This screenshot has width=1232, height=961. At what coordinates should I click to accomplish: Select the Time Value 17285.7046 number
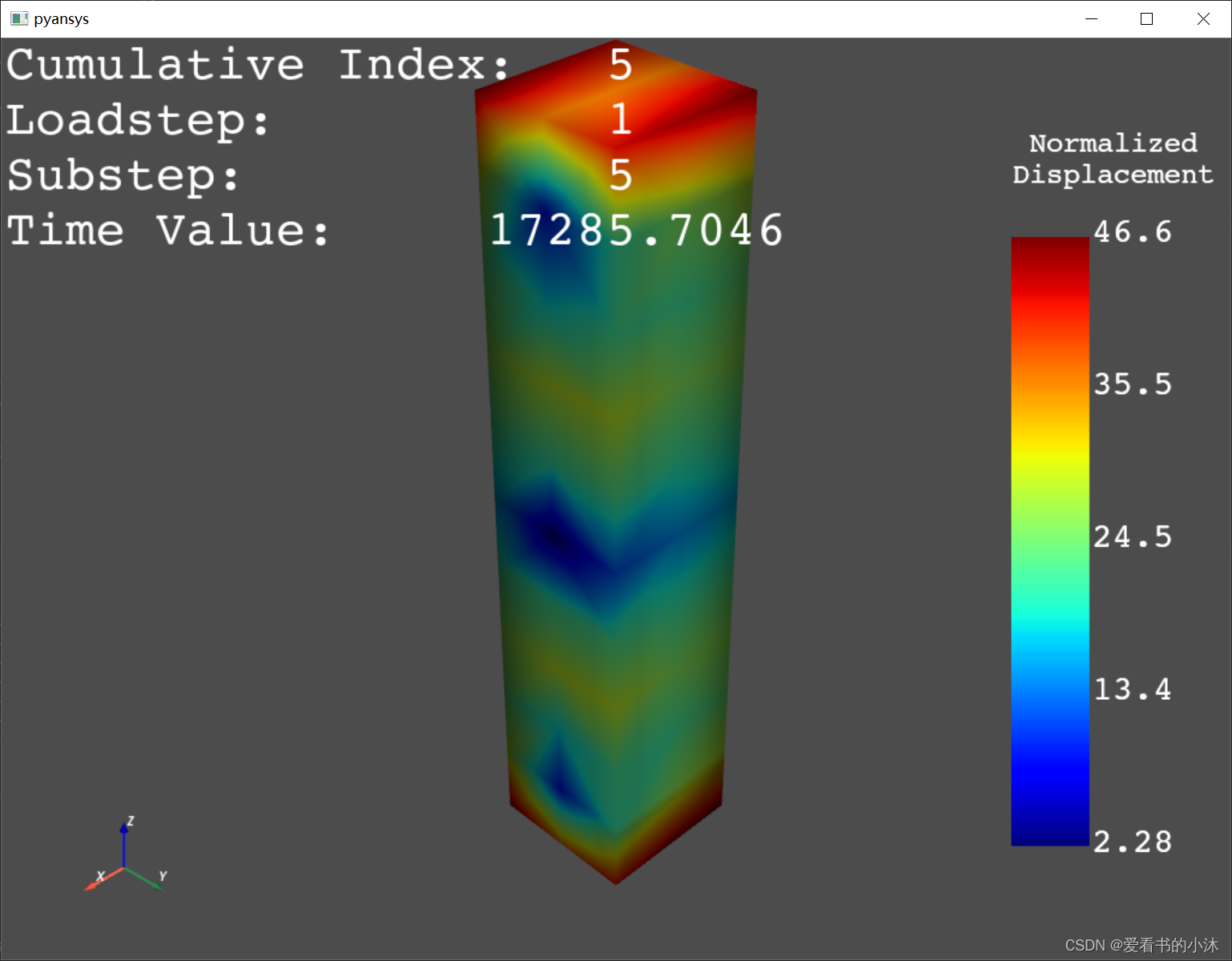coord(636,231)
